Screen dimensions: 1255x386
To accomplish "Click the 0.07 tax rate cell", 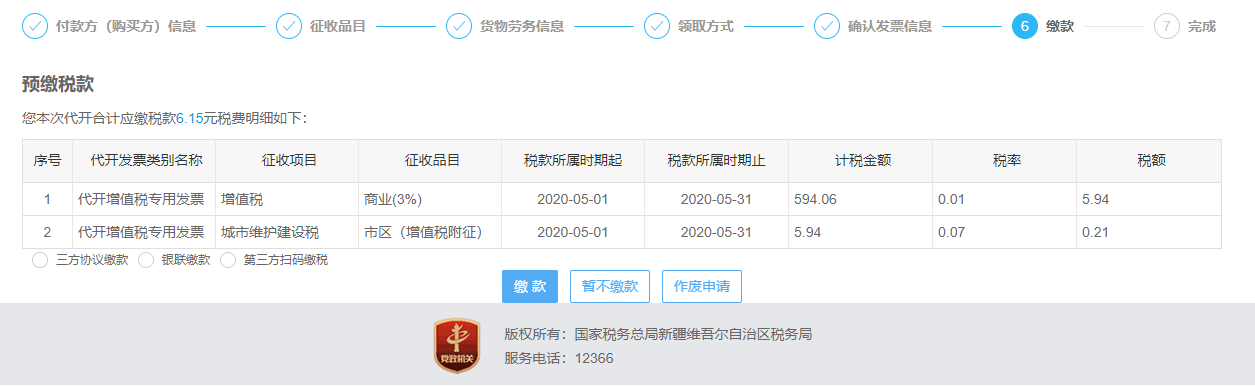I will point(1005,232).
